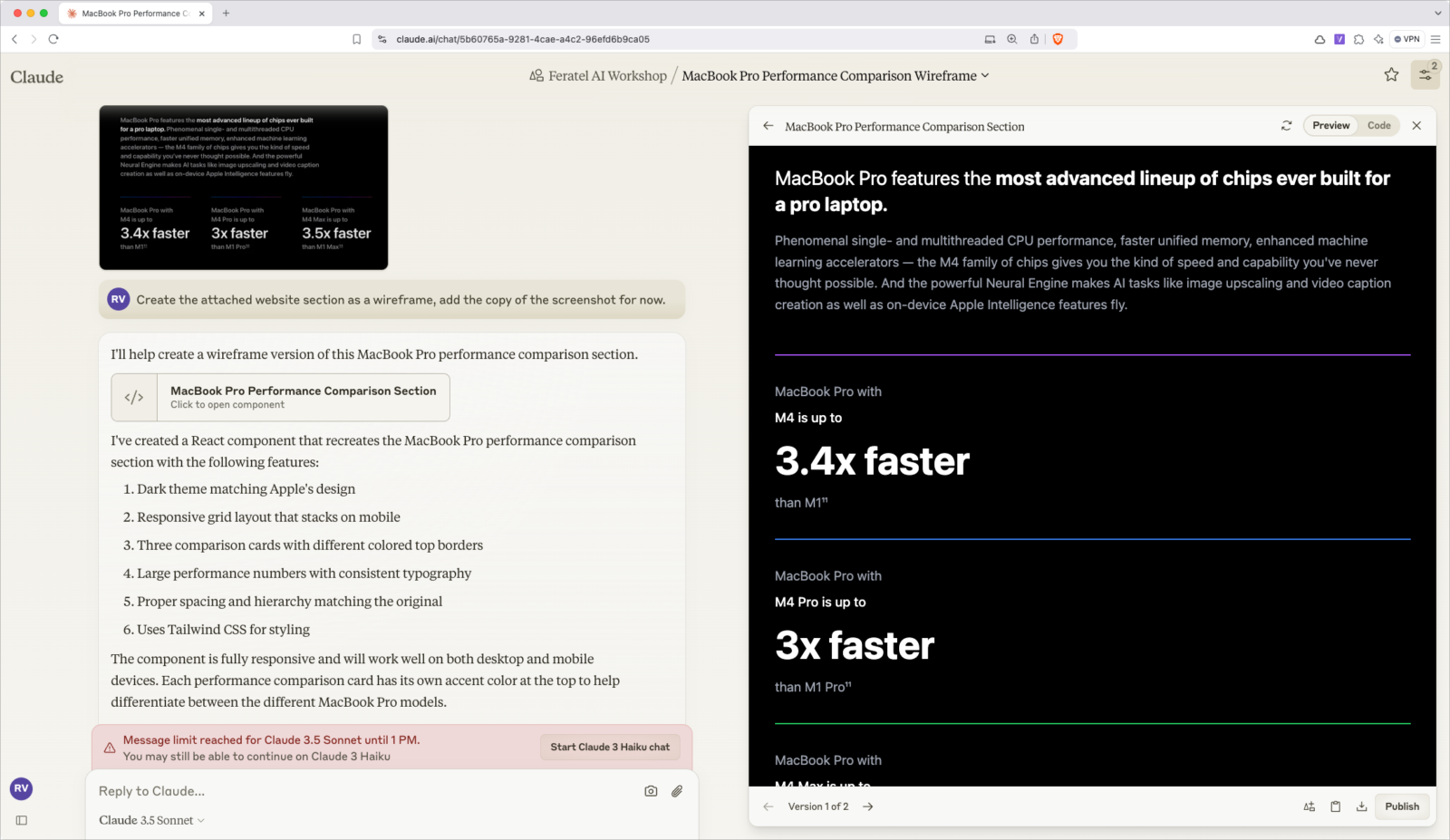Open site settings icon in address bar

tap(382, 39)
